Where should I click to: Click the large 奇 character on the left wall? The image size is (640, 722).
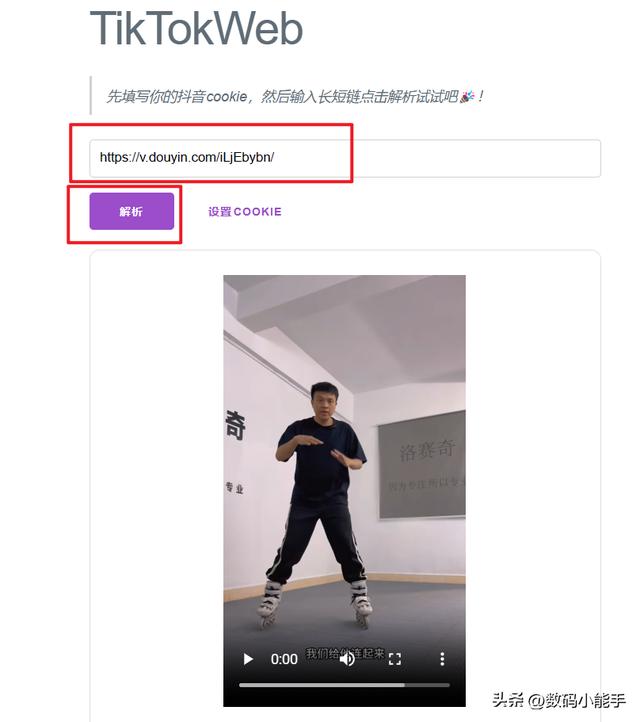click(235, 425)
